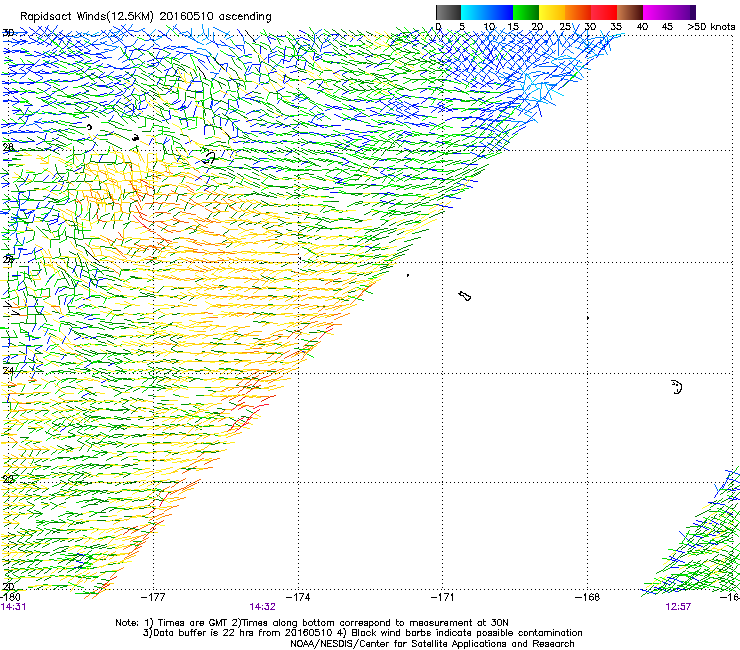Viewport: 740px width, 650px height.
Task: Click the '-177' longitude label
Action: (153, 597)
